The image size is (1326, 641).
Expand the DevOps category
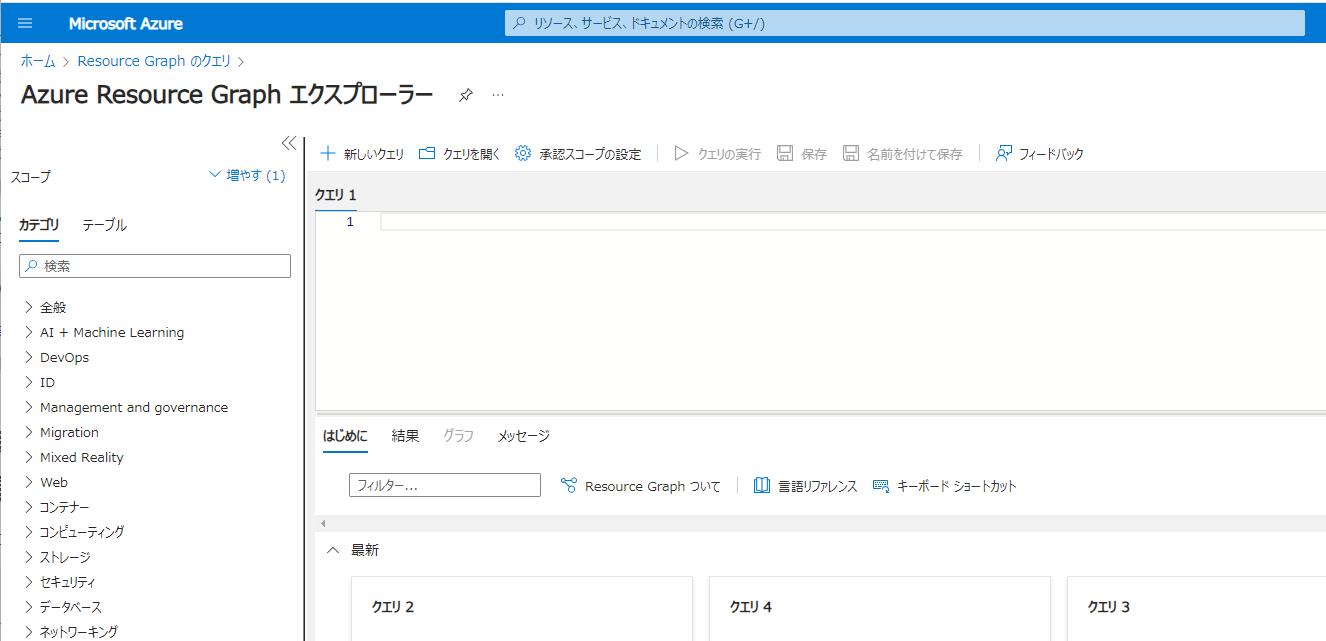(x=29, y=357)
